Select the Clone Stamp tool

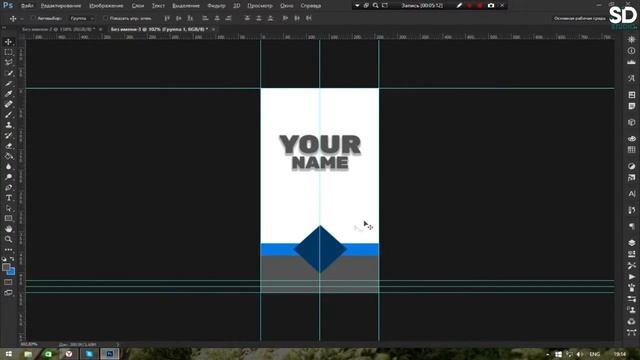click(9, 125)
